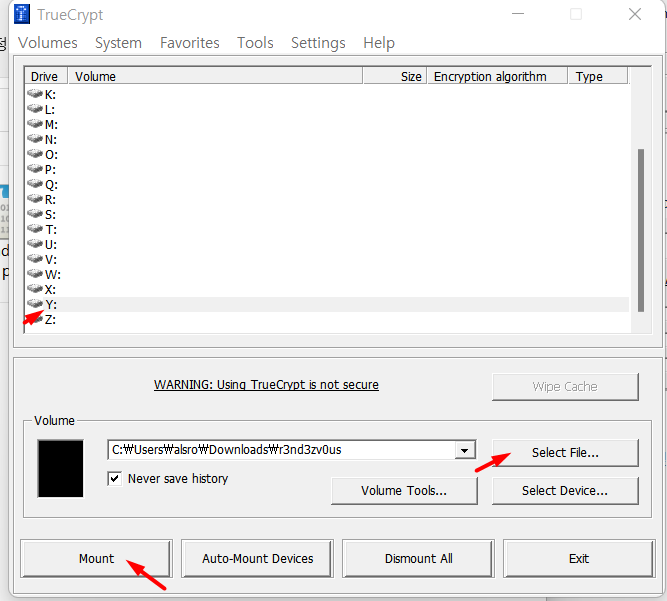
Task: Open the Tools menu
Action: point(255,43)
